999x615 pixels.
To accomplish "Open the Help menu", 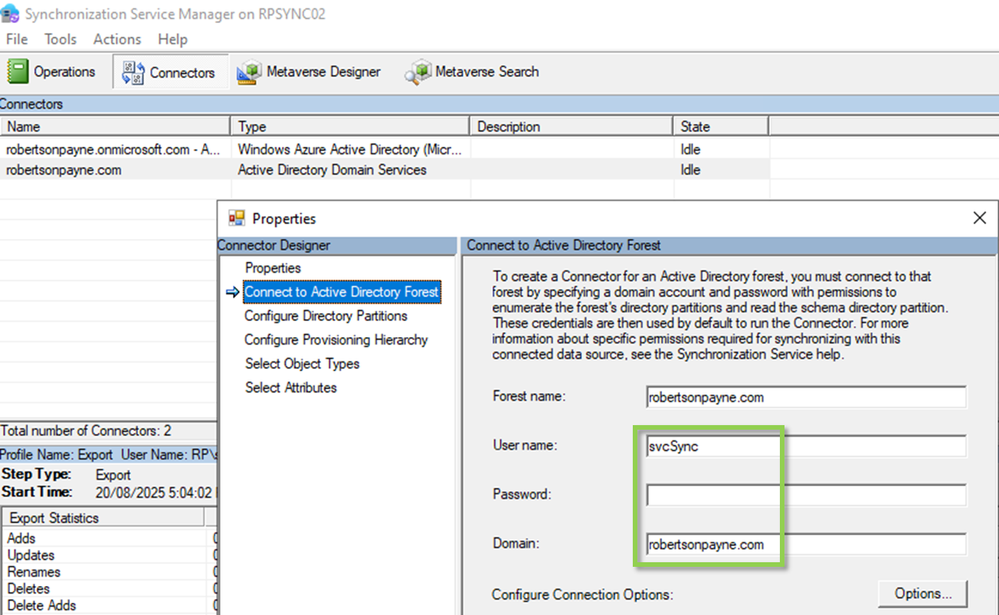I will (x=173, y=40).
